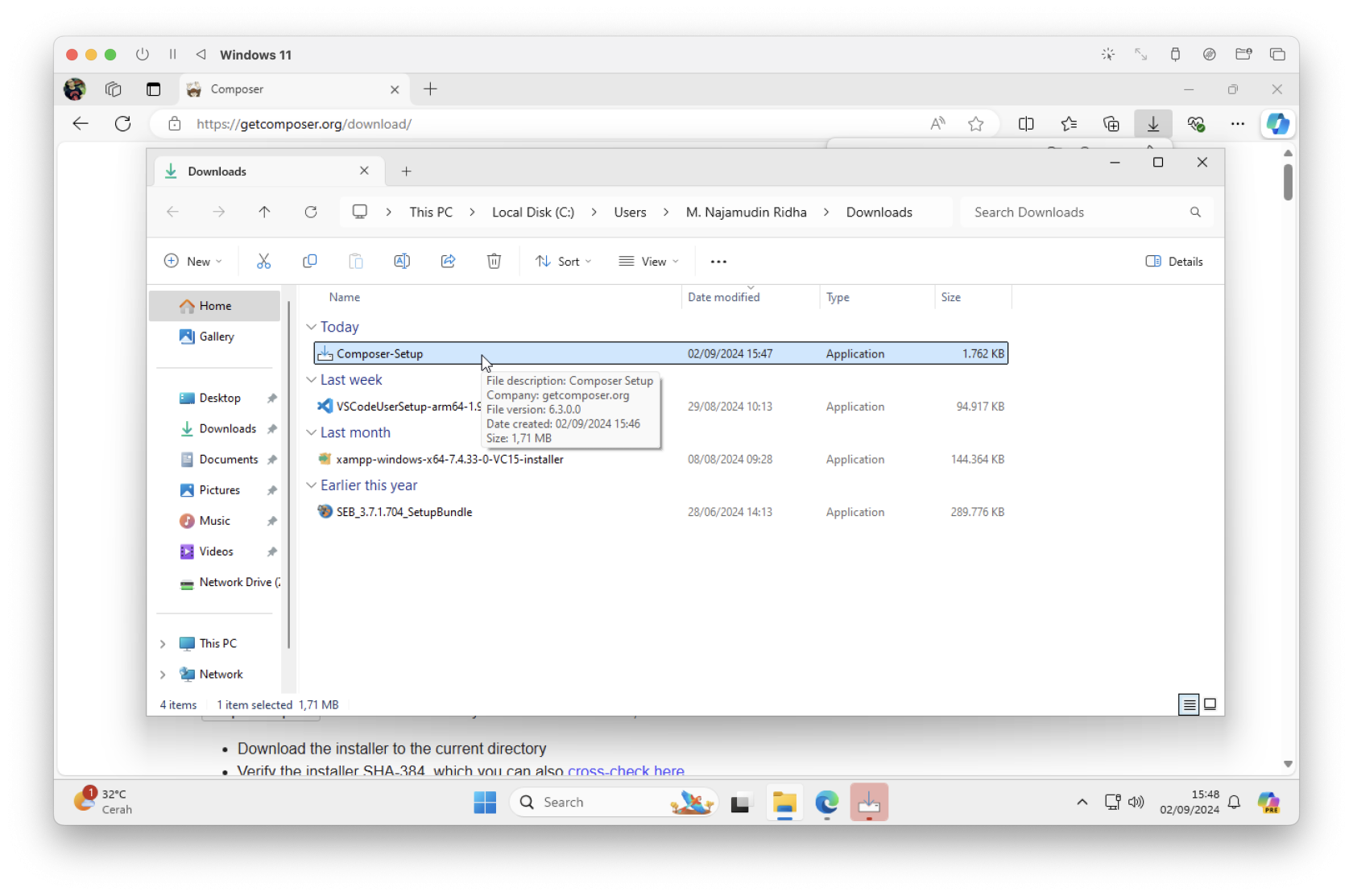Screen dimensions: 1353x896
Task: Expand Network in navigation pane
Action: (163, 675)
